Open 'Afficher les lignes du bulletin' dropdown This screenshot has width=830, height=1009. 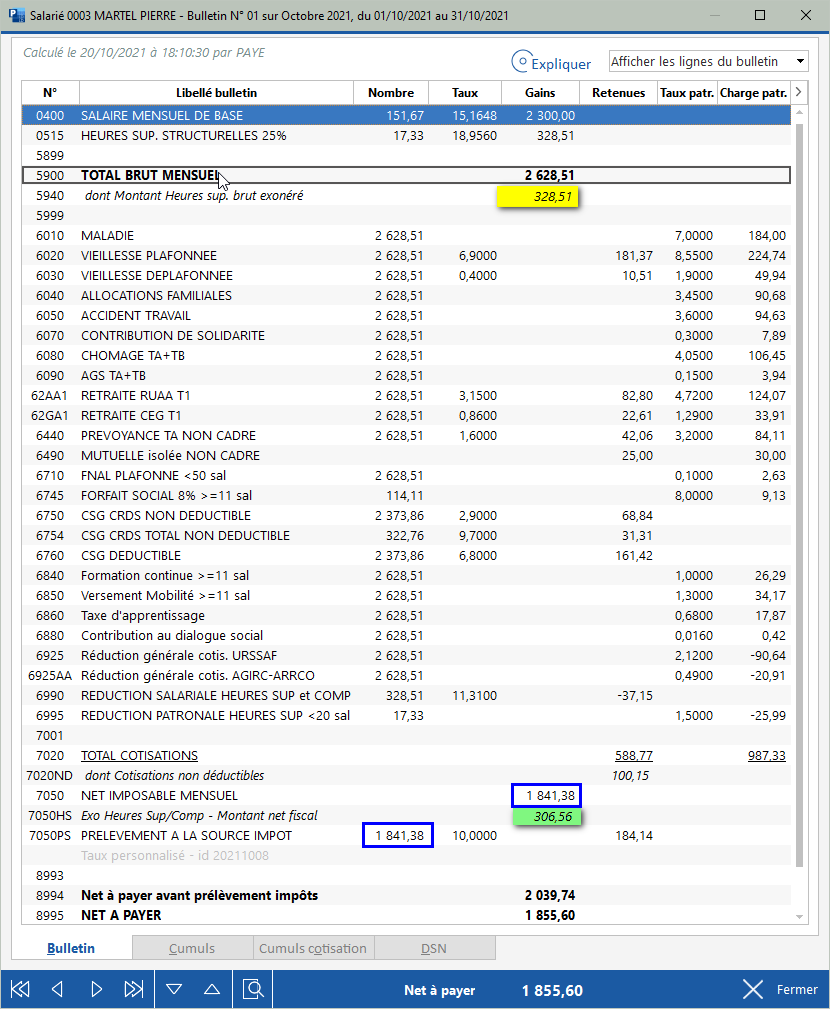tap(708, 62)
